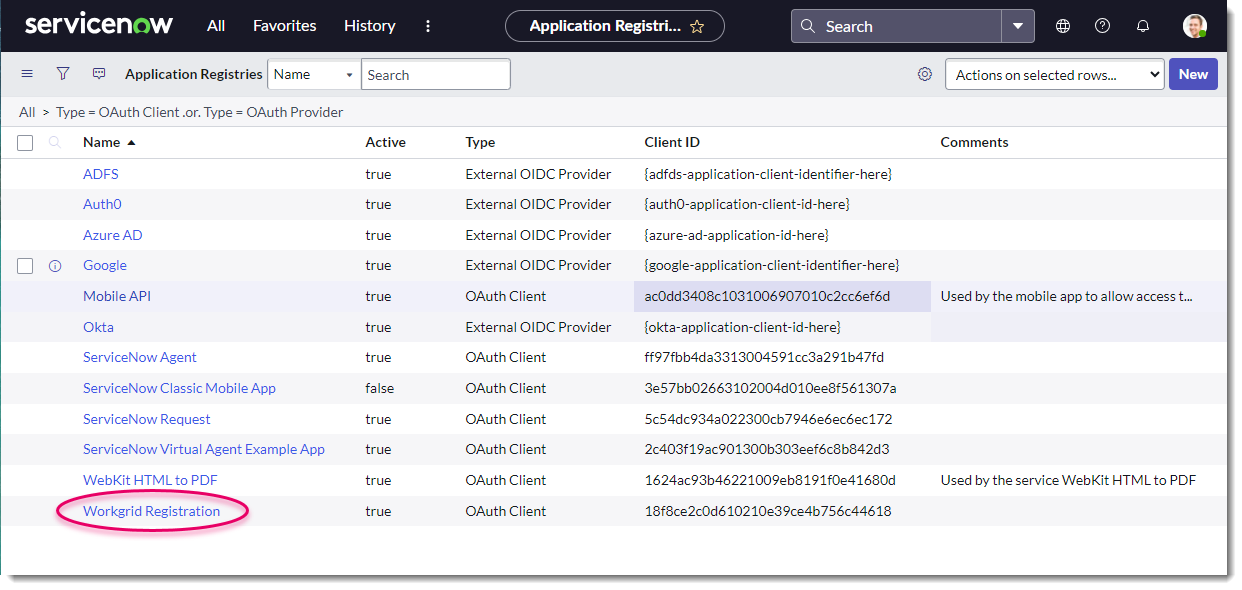1242x590 pixels.
Task: Open the Workgrid Registration record
Action: (x=152, y=511)
